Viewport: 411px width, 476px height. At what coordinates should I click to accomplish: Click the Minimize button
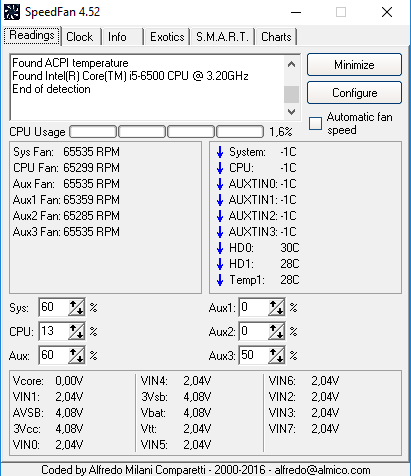click(354, 65)
